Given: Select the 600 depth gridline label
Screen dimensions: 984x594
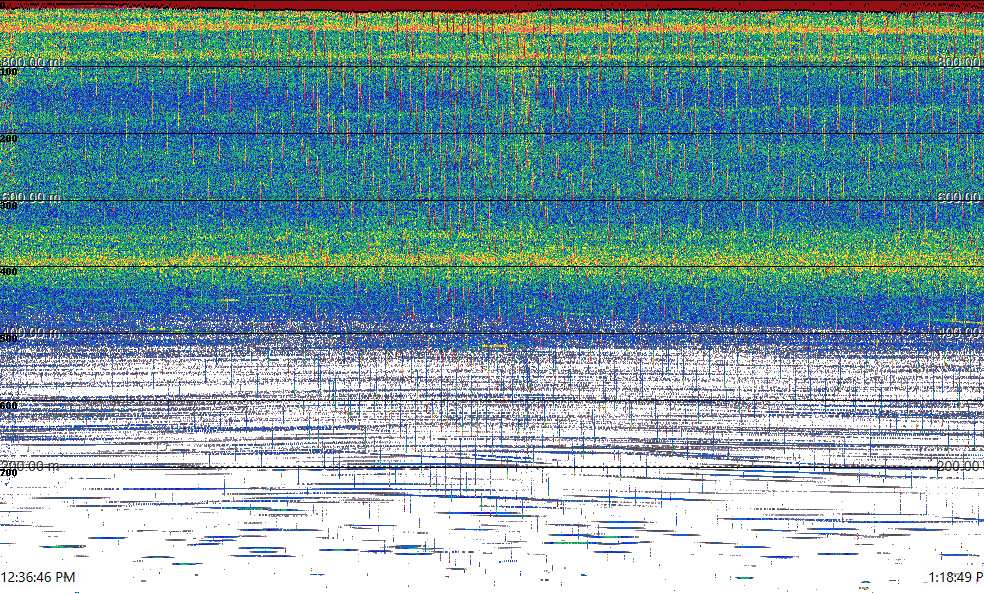Looking at the screenshot, I should click(9, 406).
